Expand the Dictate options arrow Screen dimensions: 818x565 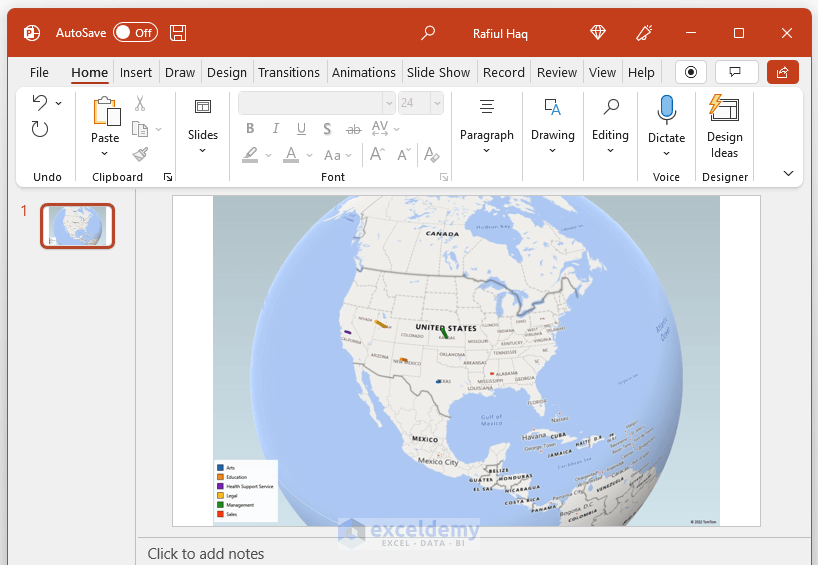pyautogui.click(x=666, y=153)
